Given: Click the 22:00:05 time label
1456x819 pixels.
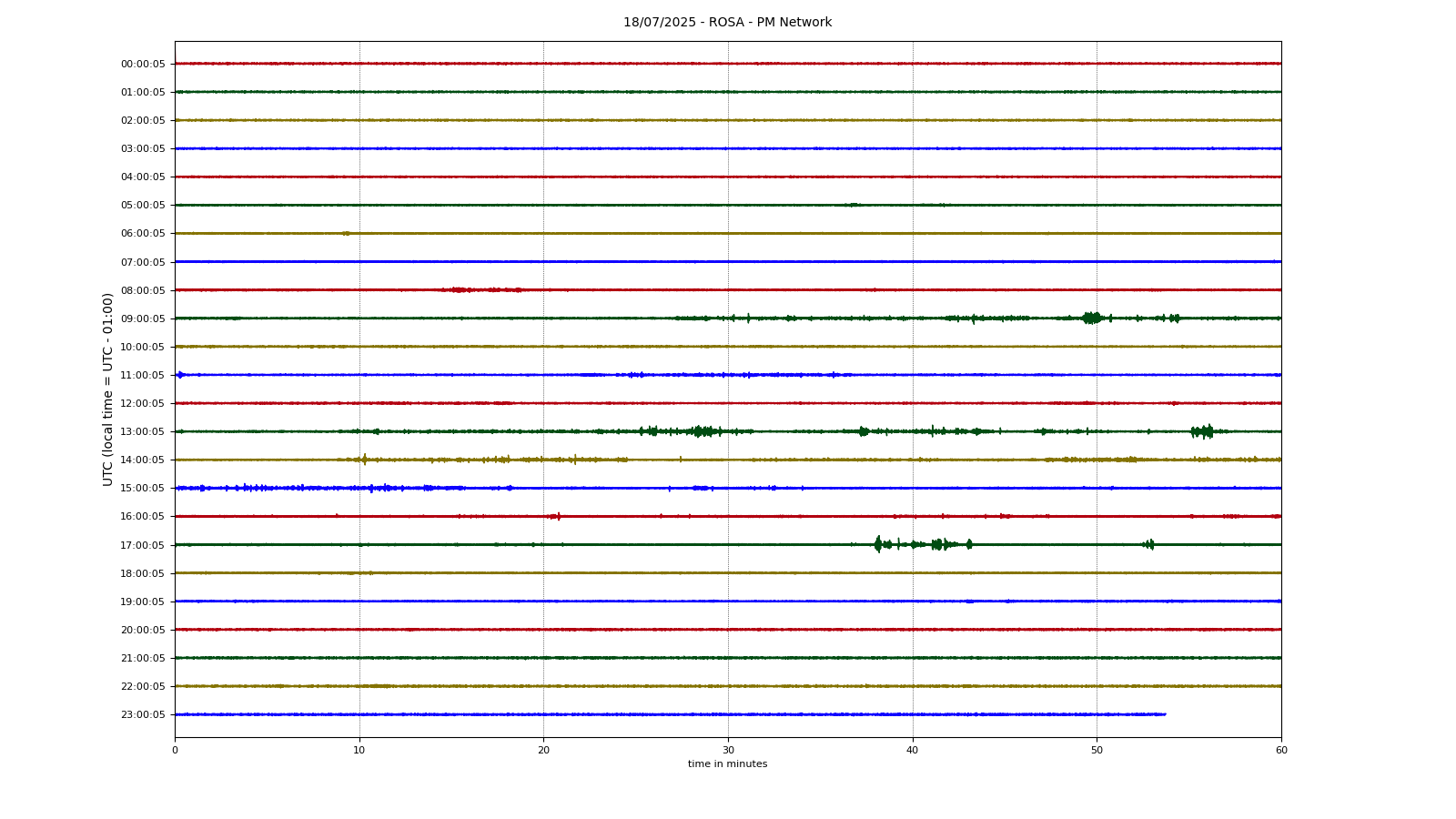Looking at the screenshot, I should click(x=143, y=686).
